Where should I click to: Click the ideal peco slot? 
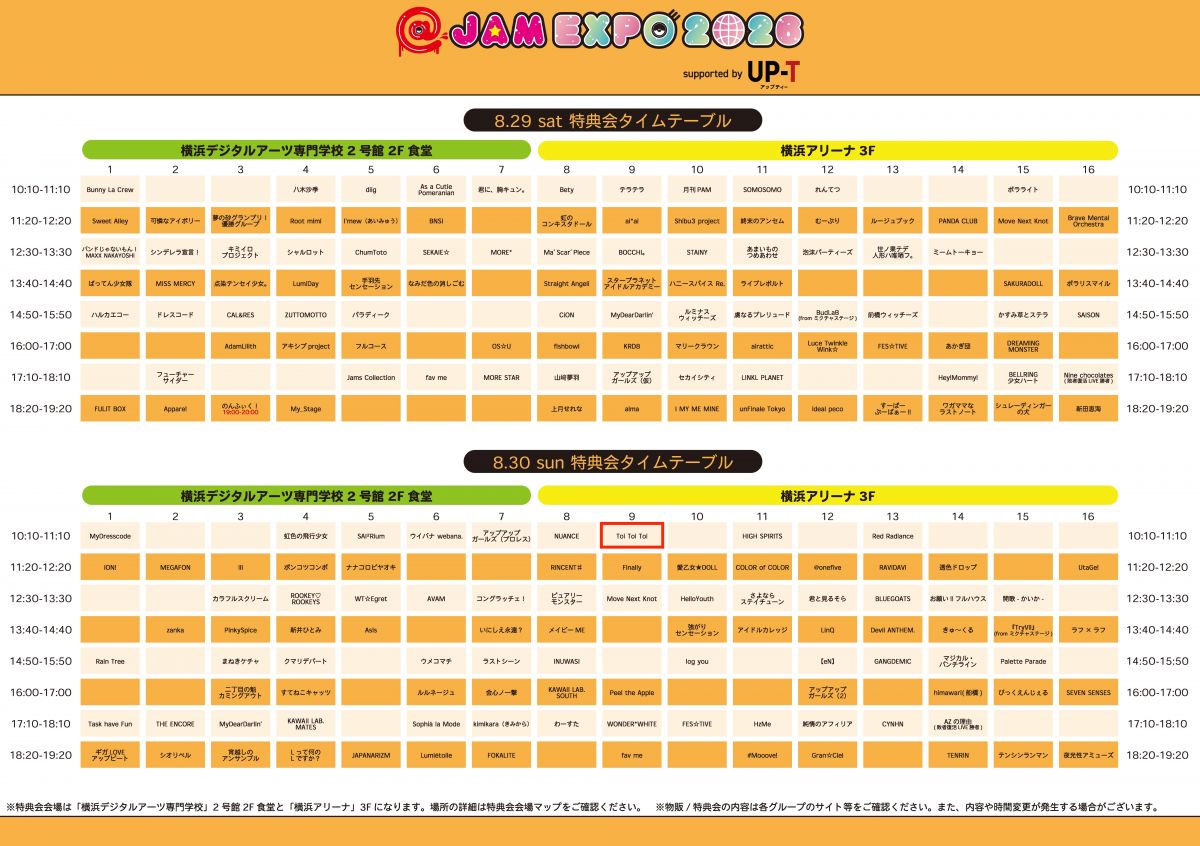pyautogui.click(x=828, y=409)
